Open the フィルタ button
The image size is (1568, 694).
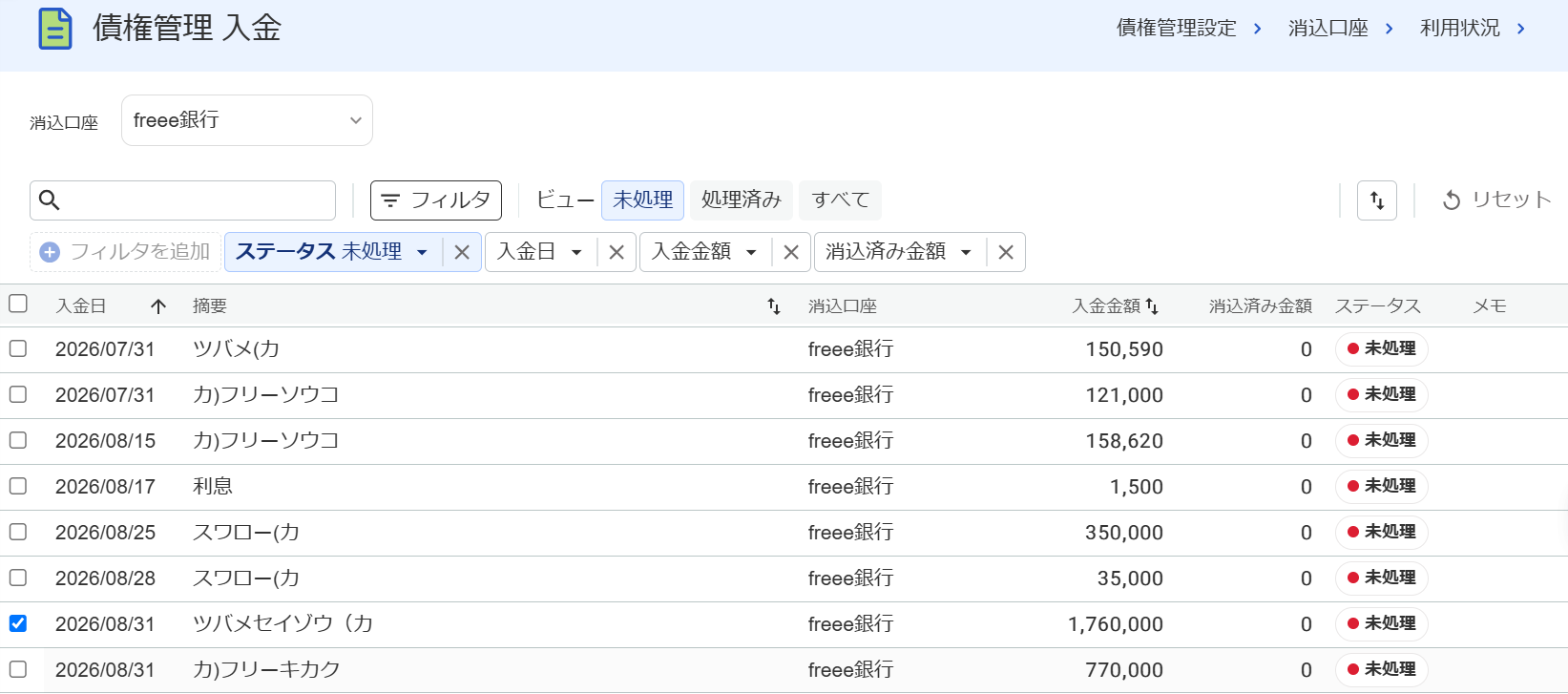click(x=436, y=200)
